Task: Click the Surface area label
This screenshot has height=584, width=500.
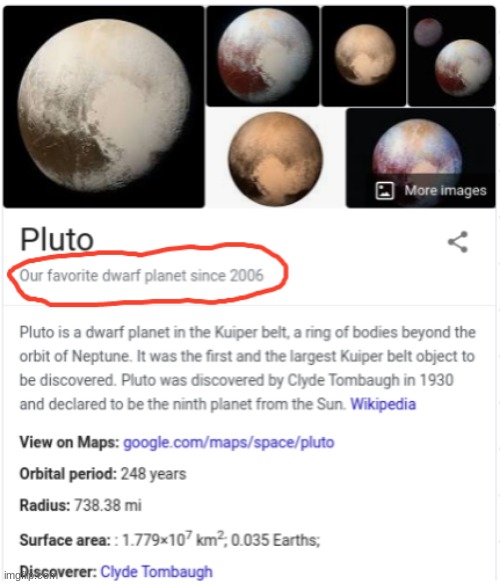Action: point(65,540)
